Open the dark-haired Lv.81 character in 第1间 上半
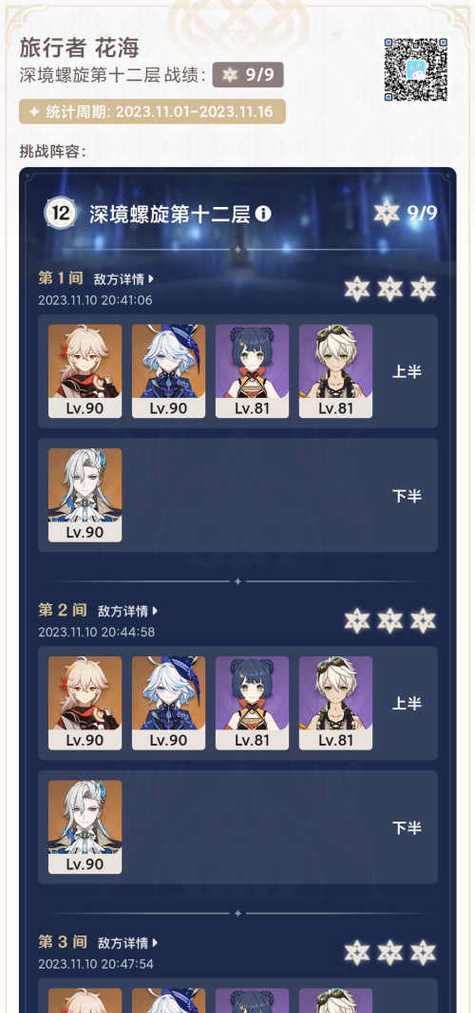 pos(252,371)
